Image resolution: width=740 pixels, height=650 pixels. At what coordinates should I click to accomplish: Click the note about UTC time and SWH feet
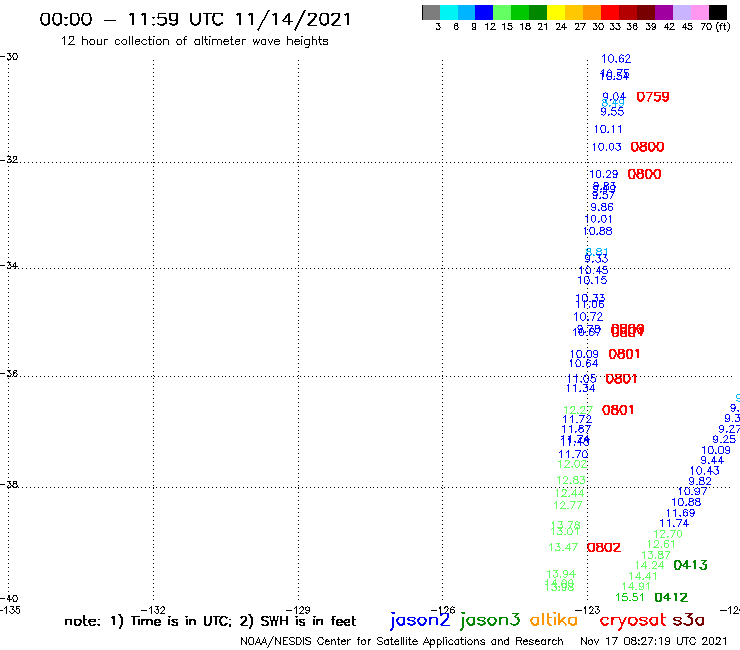[210, 621]
